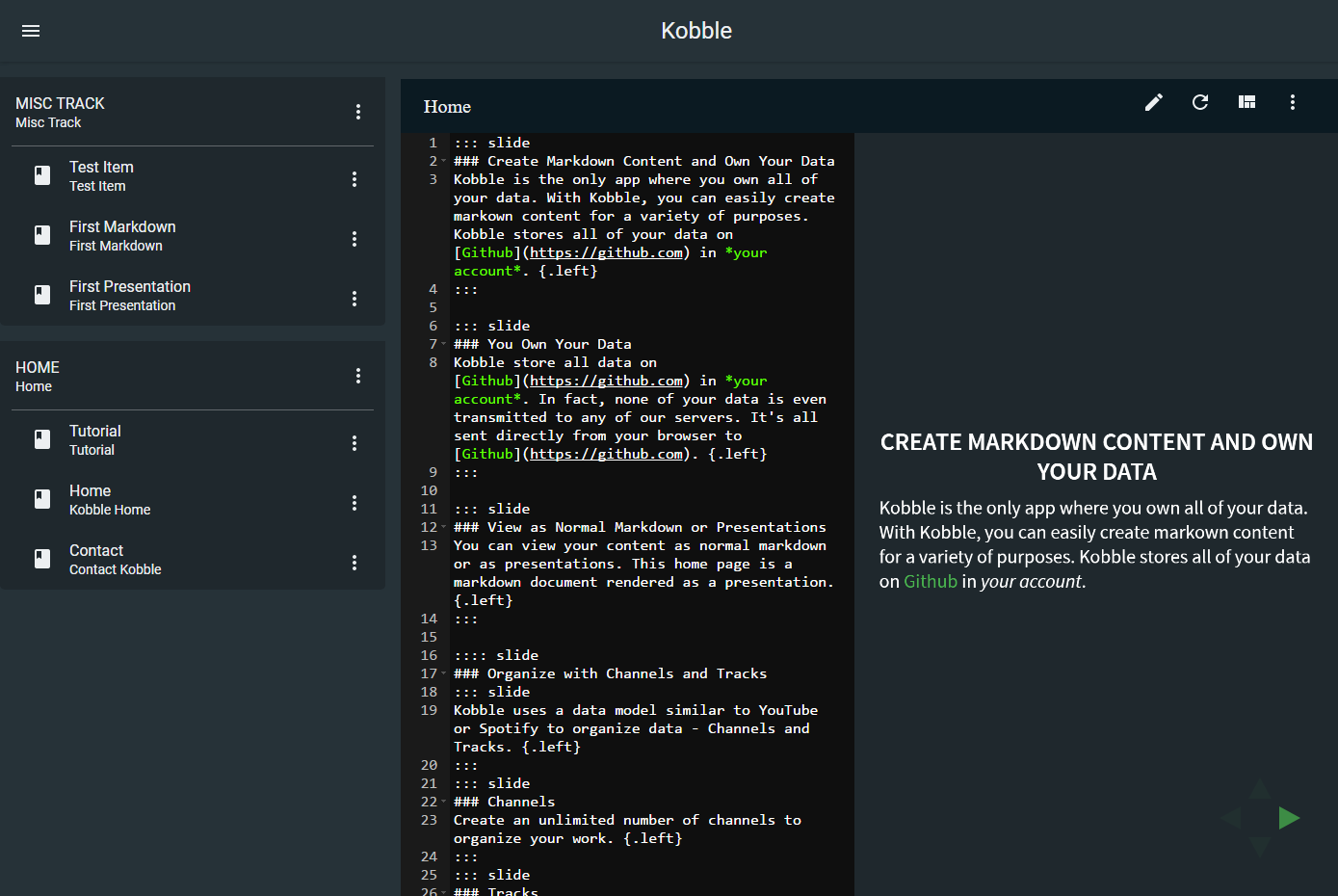Click line number 5 in editor gutter
1338x896 pixels.
[433, 307]
